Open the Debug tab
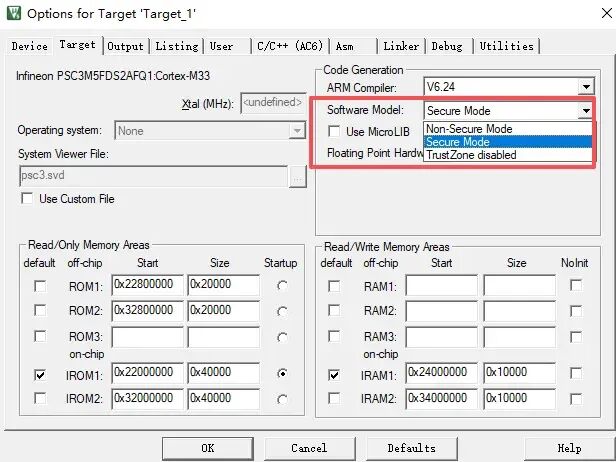The width and height of the screenshot is (616, 462). (x=447, y=46)
